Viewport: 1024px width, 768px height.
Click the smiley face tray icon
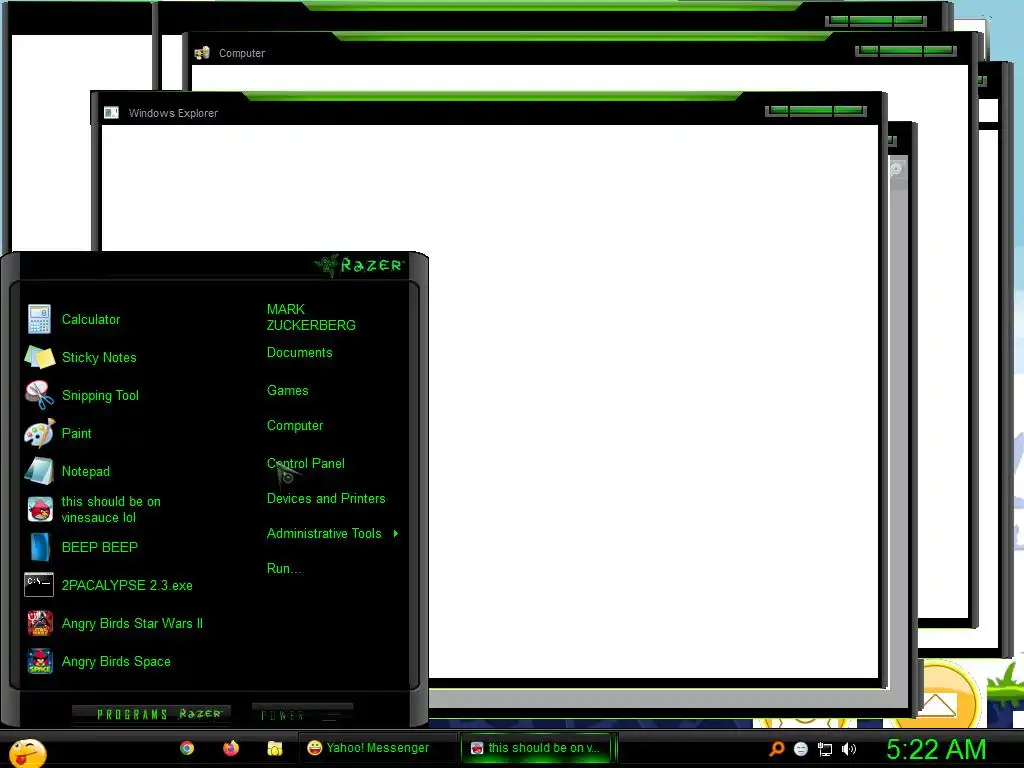coord(801,749)
